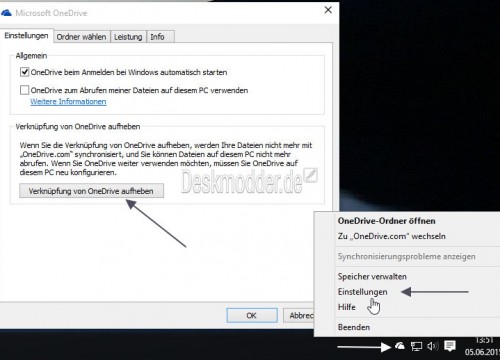This screenshot has width=500, height=360.
Task: Click Synchronisierungsprobleme anzeigen menu entry
Action: tap(406, 256)
